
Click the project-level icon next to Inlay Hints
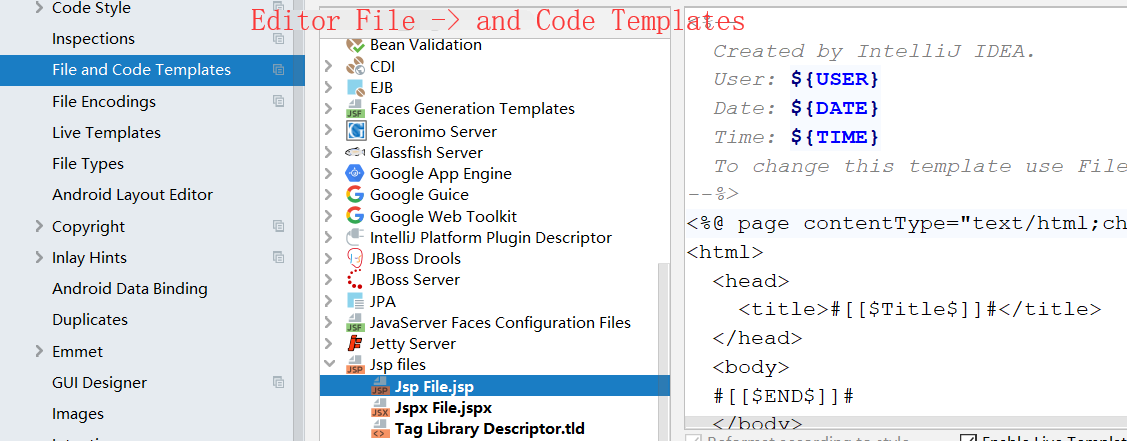pyautogui.click(x=278, y=257)
